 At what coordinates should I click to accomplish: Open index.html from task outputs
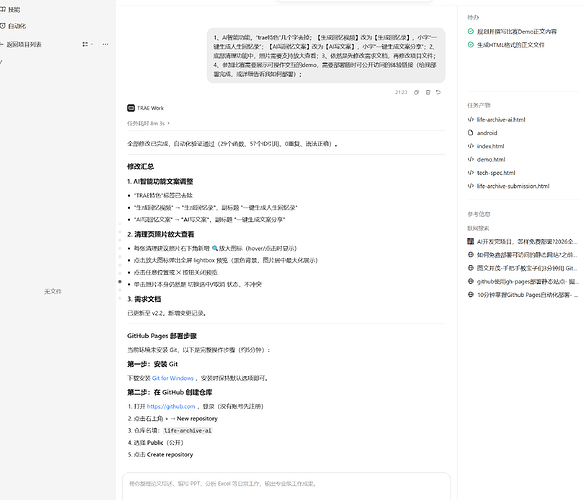491,146
